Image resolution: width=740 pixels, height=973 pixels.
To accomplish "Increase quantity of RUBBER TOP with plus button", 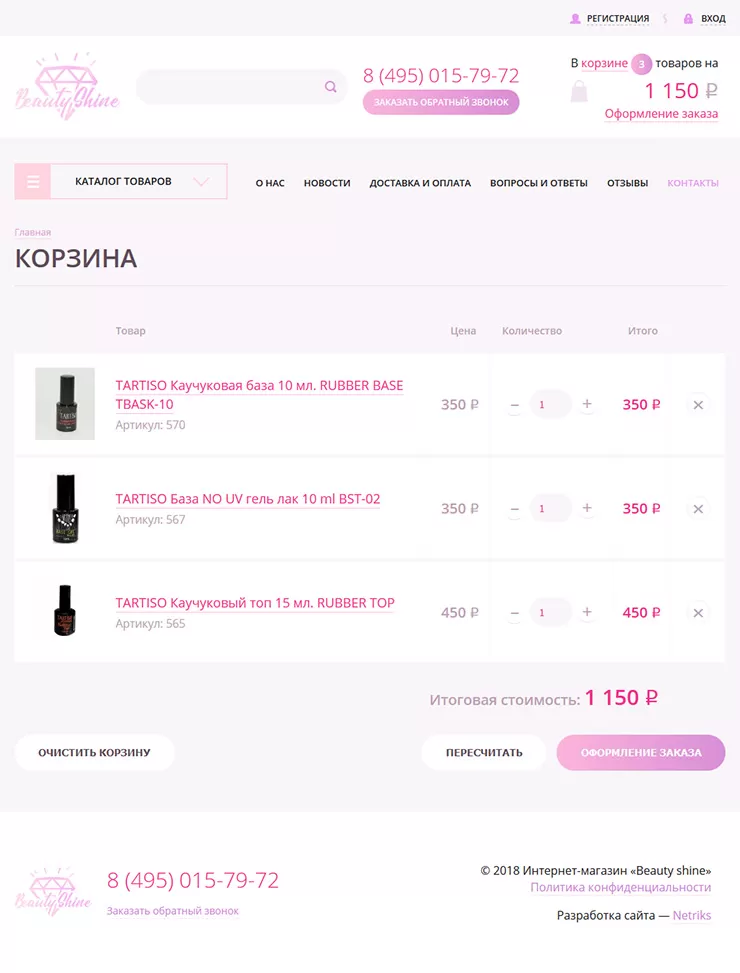I will click(x=587, y=612).
